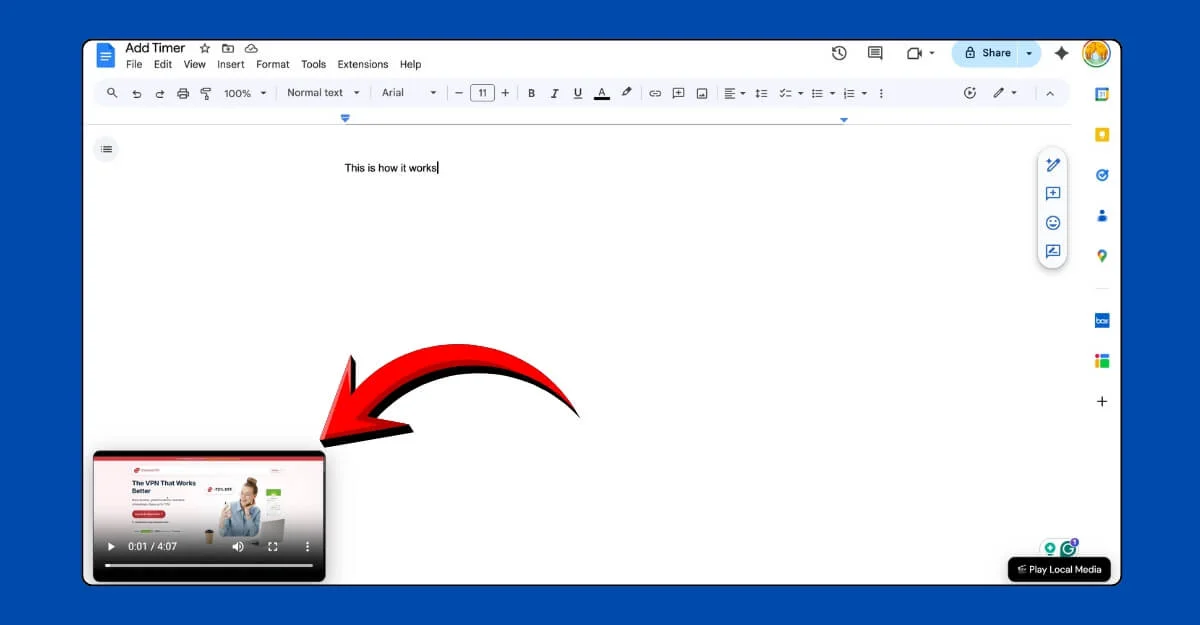Toggle italic formatting
Image resolution: width=1200 pixels, height=625 pixels.
[x=554, y=93]
